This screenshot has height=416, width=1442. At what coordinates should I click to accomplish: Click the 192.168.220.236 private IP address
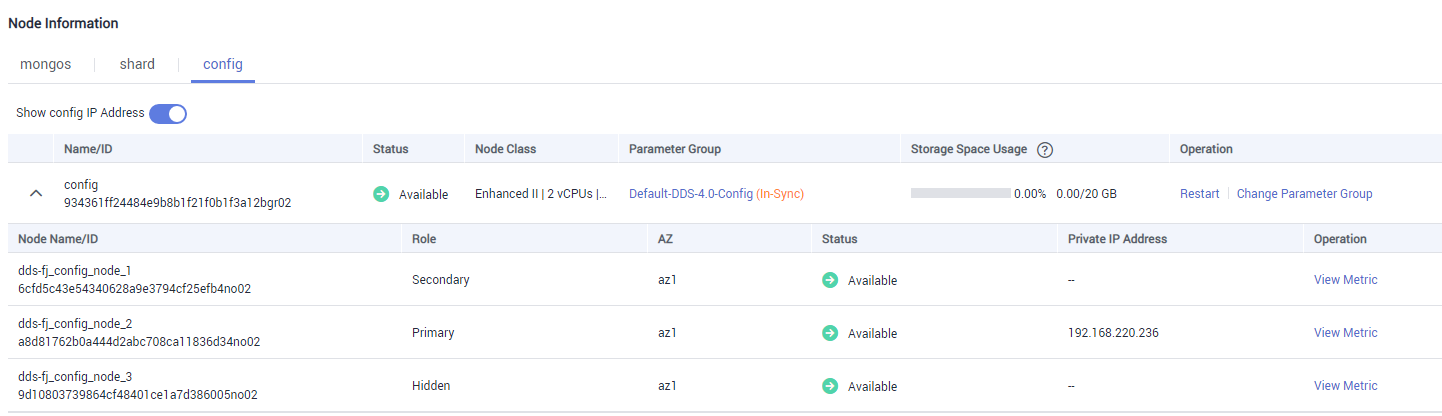coord(1113,333)
